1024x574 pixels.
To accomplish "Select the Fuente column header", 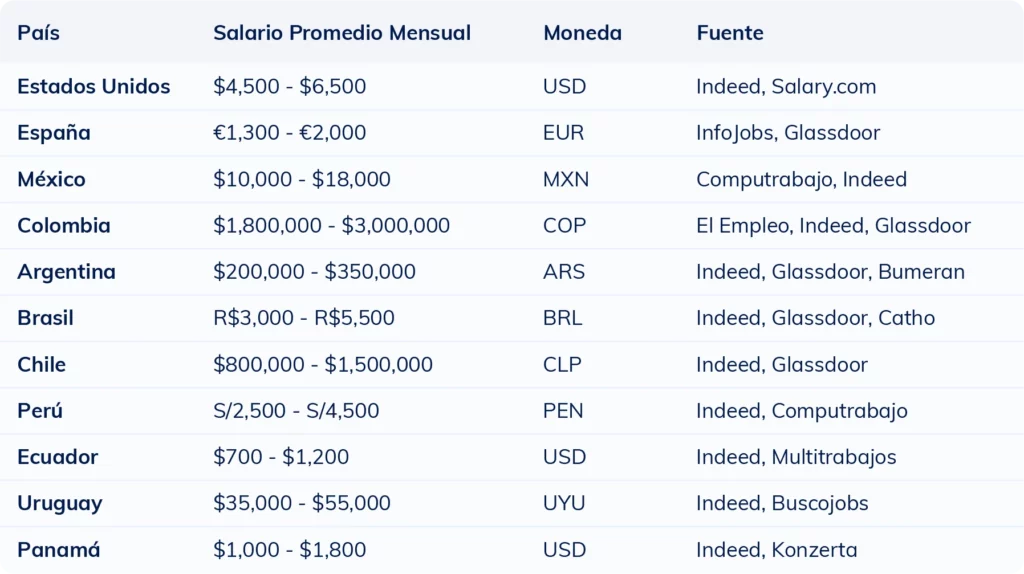I will click(730, 33).
